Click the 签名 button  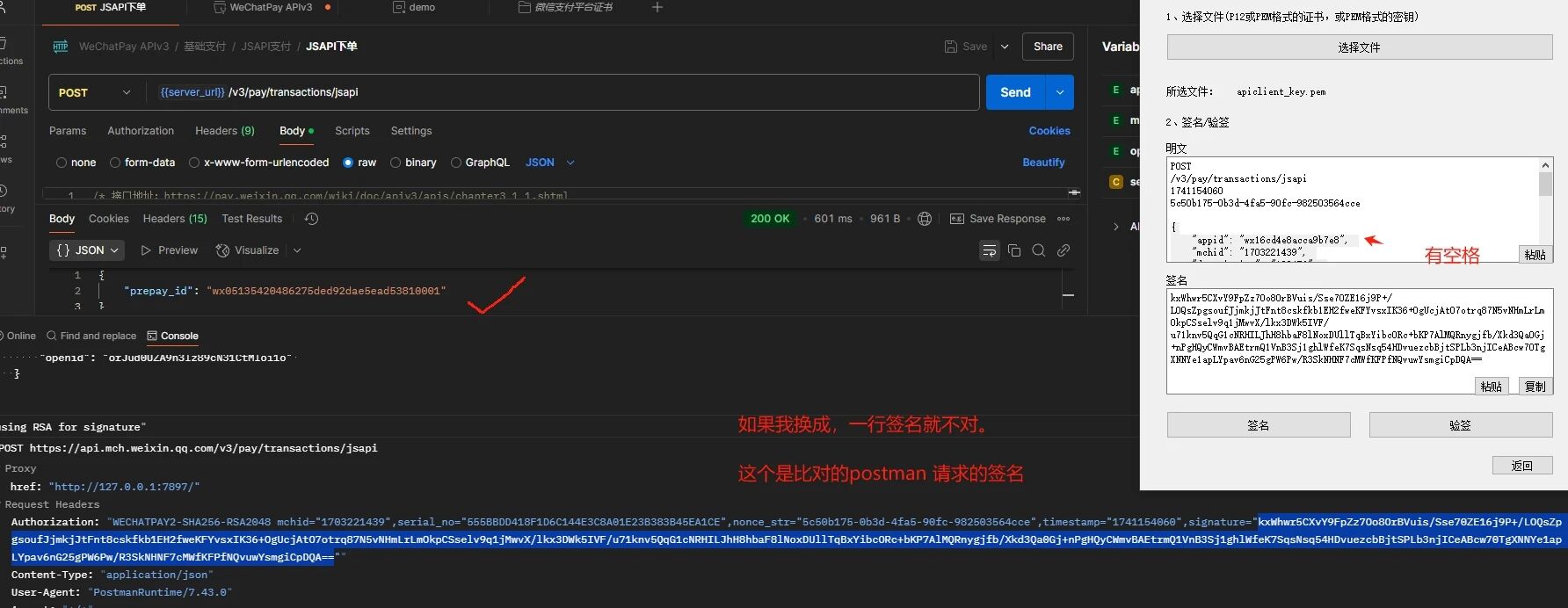point(1259,425)
